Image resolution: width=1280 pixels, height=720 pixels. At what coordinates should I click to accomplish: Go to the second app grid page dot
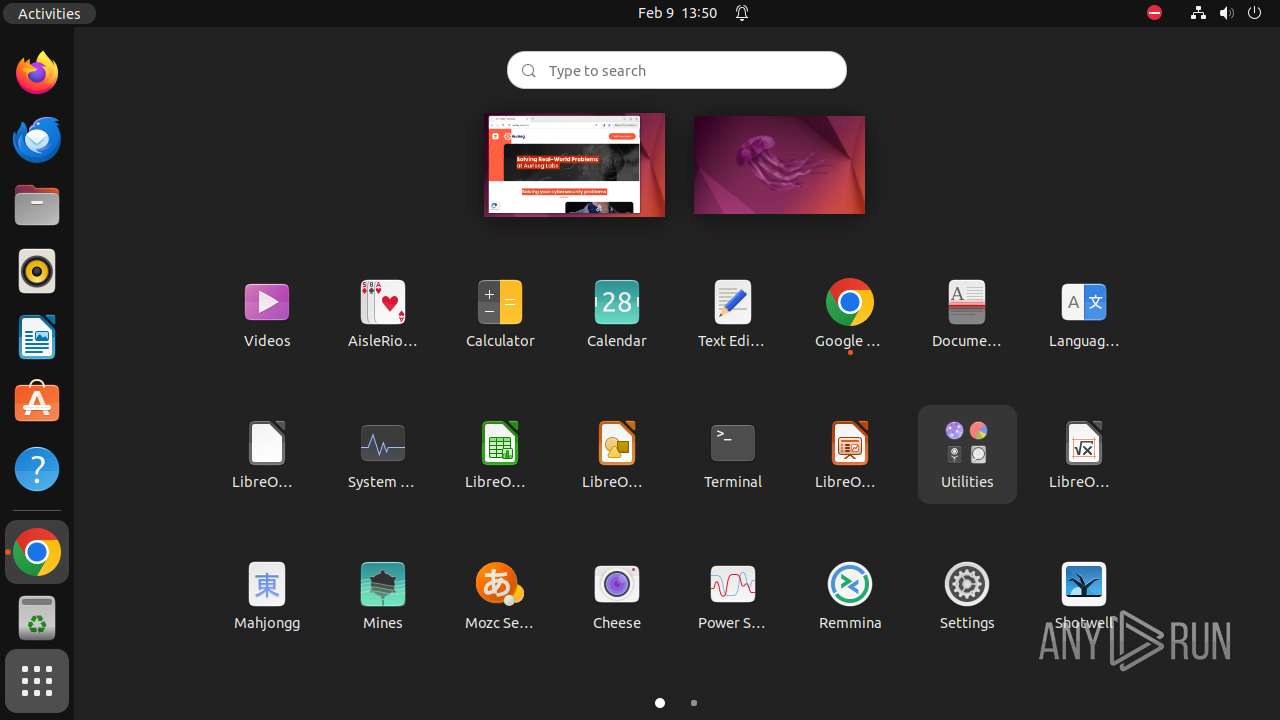click(x=694, y=703)
